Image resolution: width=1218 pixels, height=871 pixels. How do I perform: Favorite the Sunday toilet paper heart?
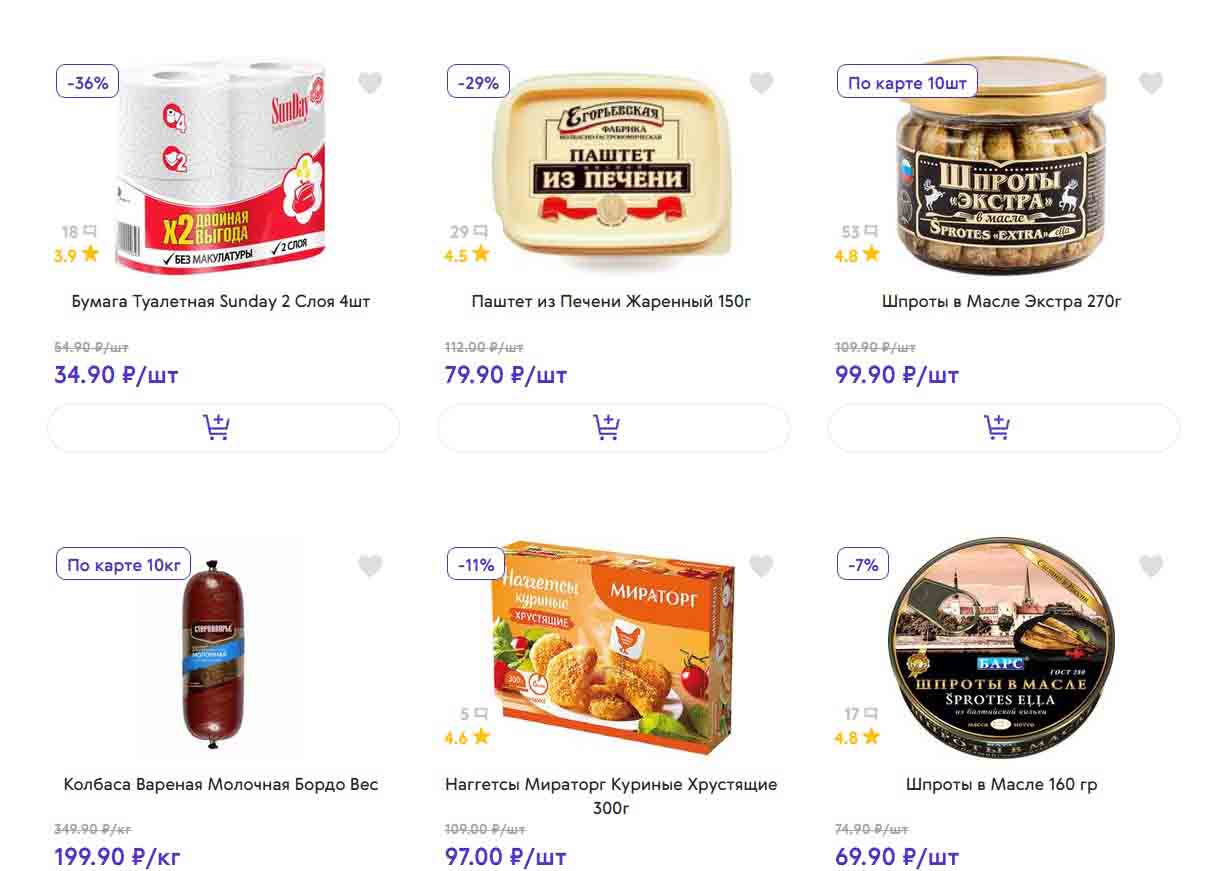click(x=370, y=83)
